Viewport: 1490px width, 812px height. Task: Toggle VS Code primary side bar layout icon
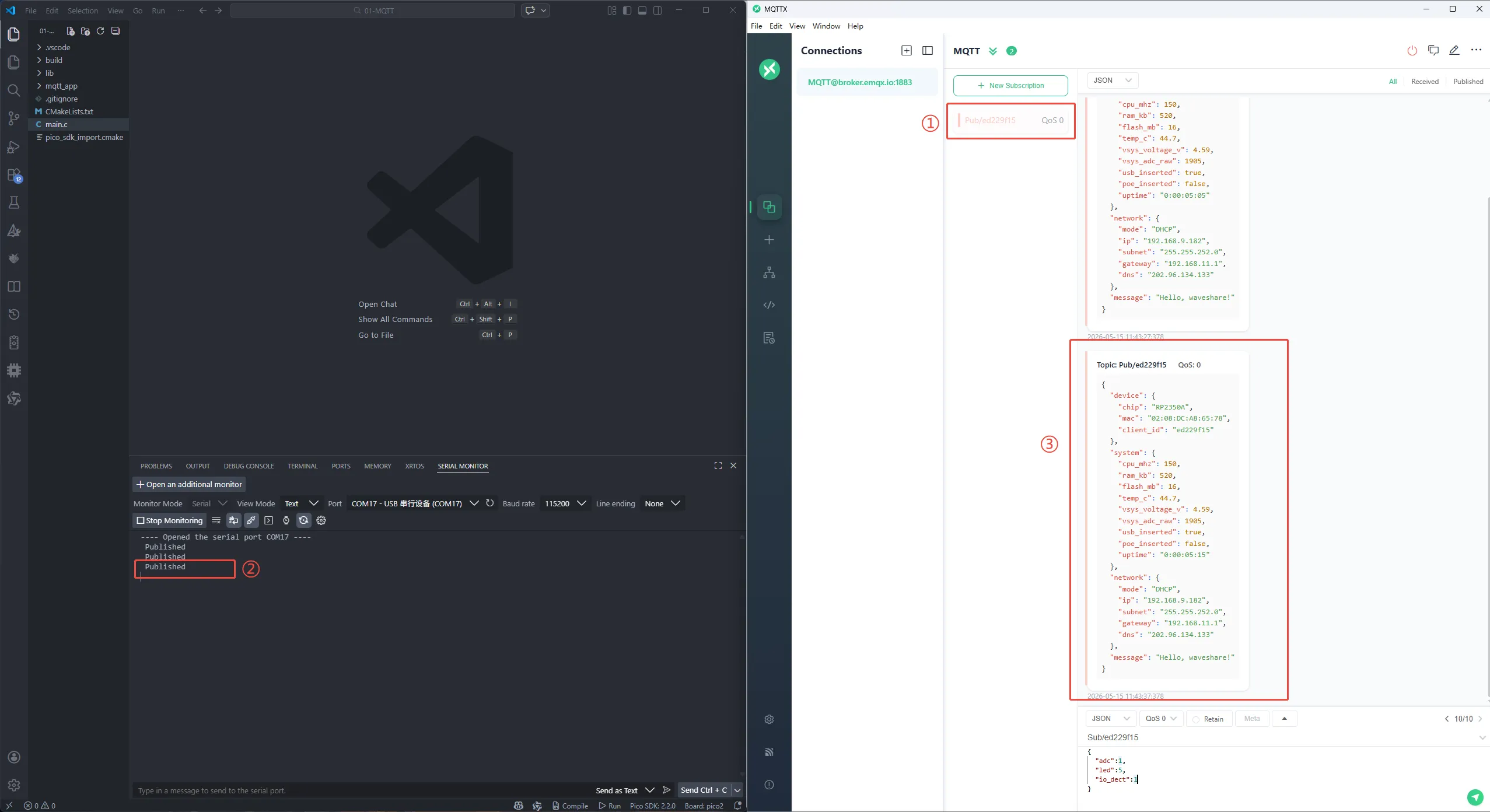(x=627, y=10)
